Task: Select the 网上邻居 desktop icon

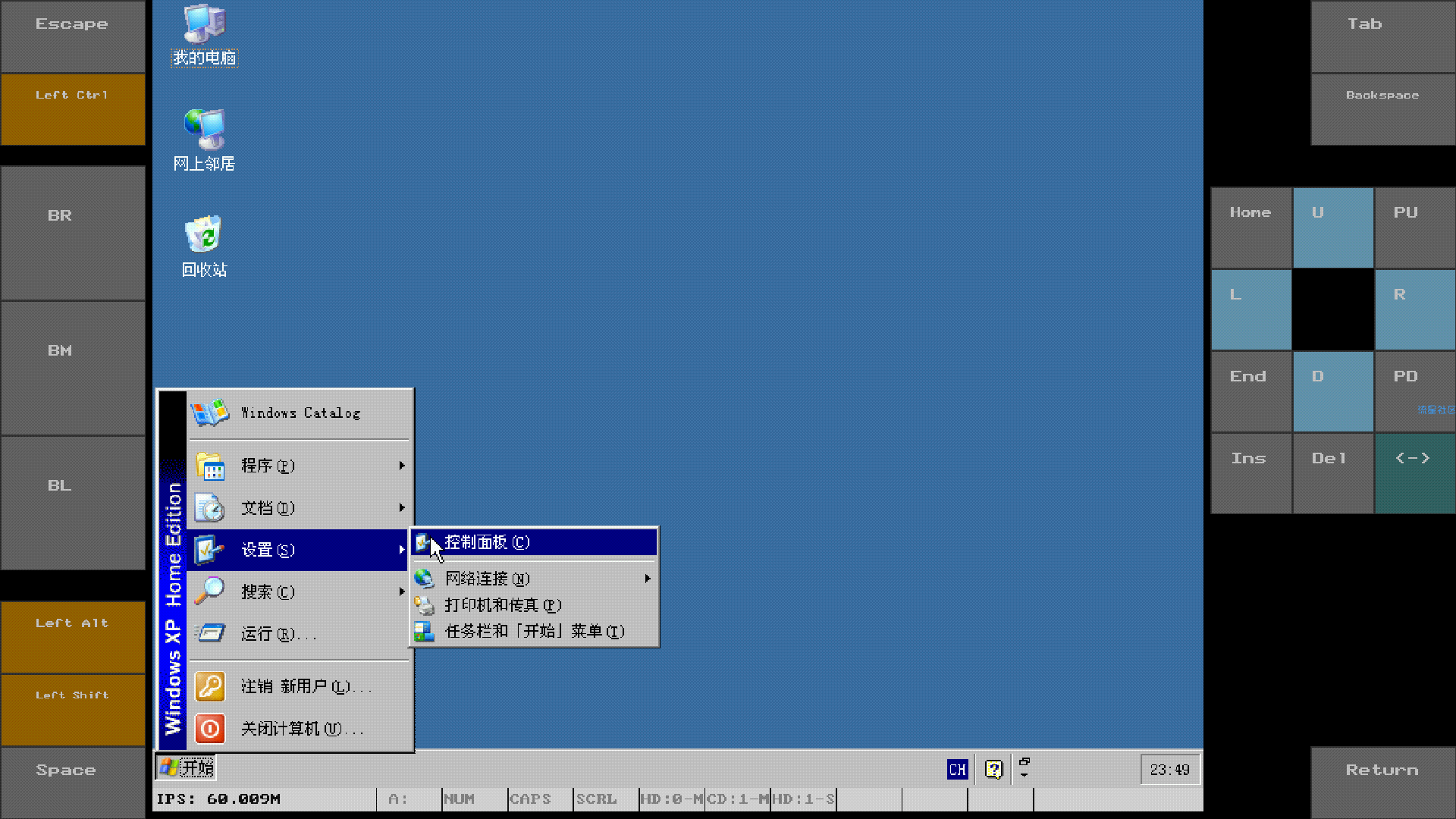Action: [x=204, y=141]
